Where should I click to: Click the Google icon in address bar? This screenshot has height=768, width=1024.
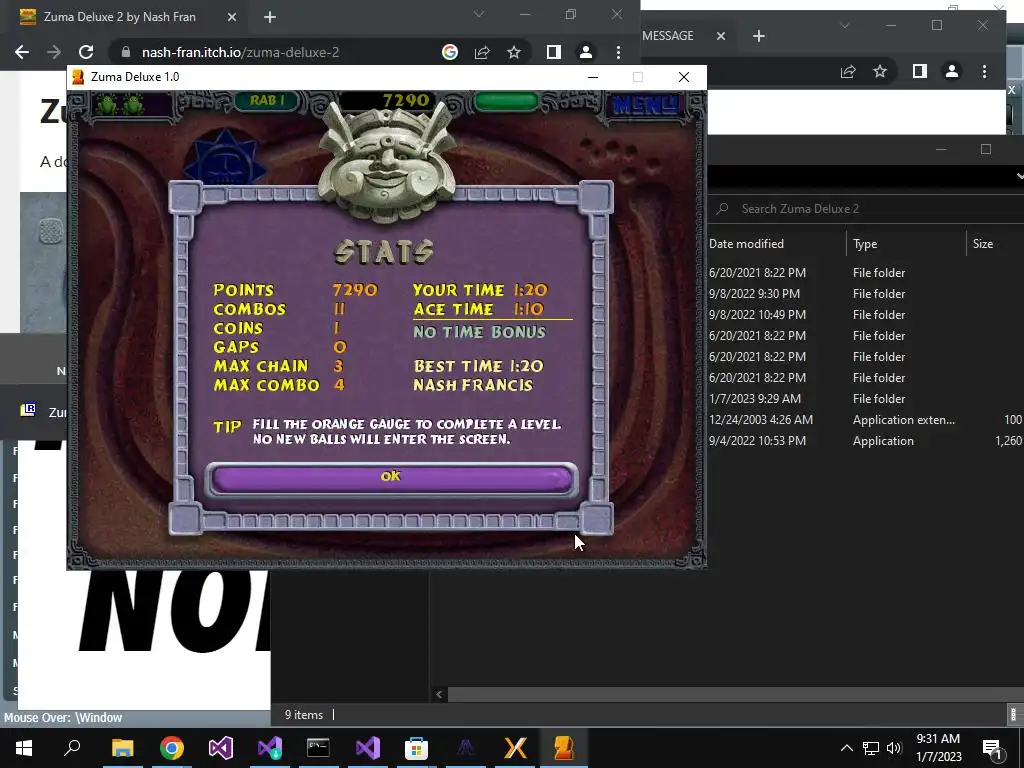(x=450, y=52)
